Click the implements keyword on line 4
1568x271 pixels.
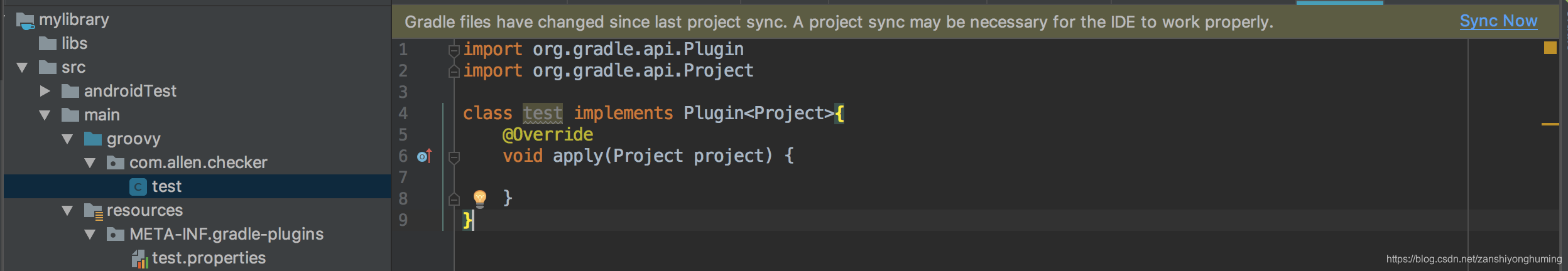(x=623, y=114)
